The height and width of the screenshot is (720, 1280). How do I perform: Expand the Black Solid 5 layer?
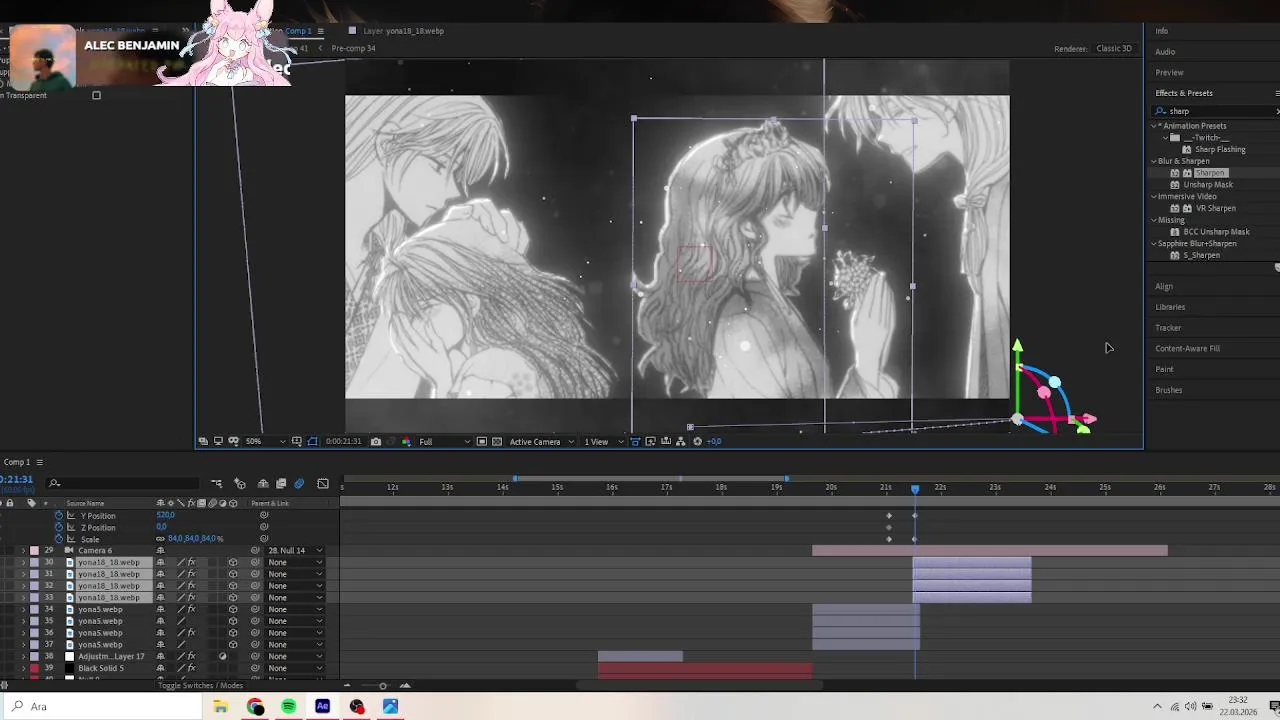(x=23, y=669)
